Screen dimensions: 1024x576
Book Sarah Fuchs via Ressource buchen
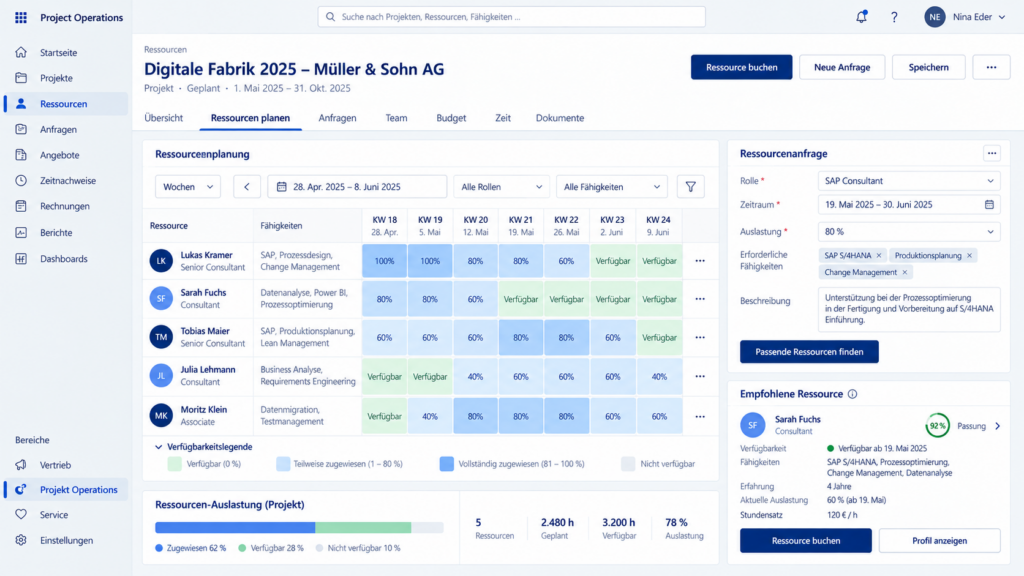pos(805,541)
